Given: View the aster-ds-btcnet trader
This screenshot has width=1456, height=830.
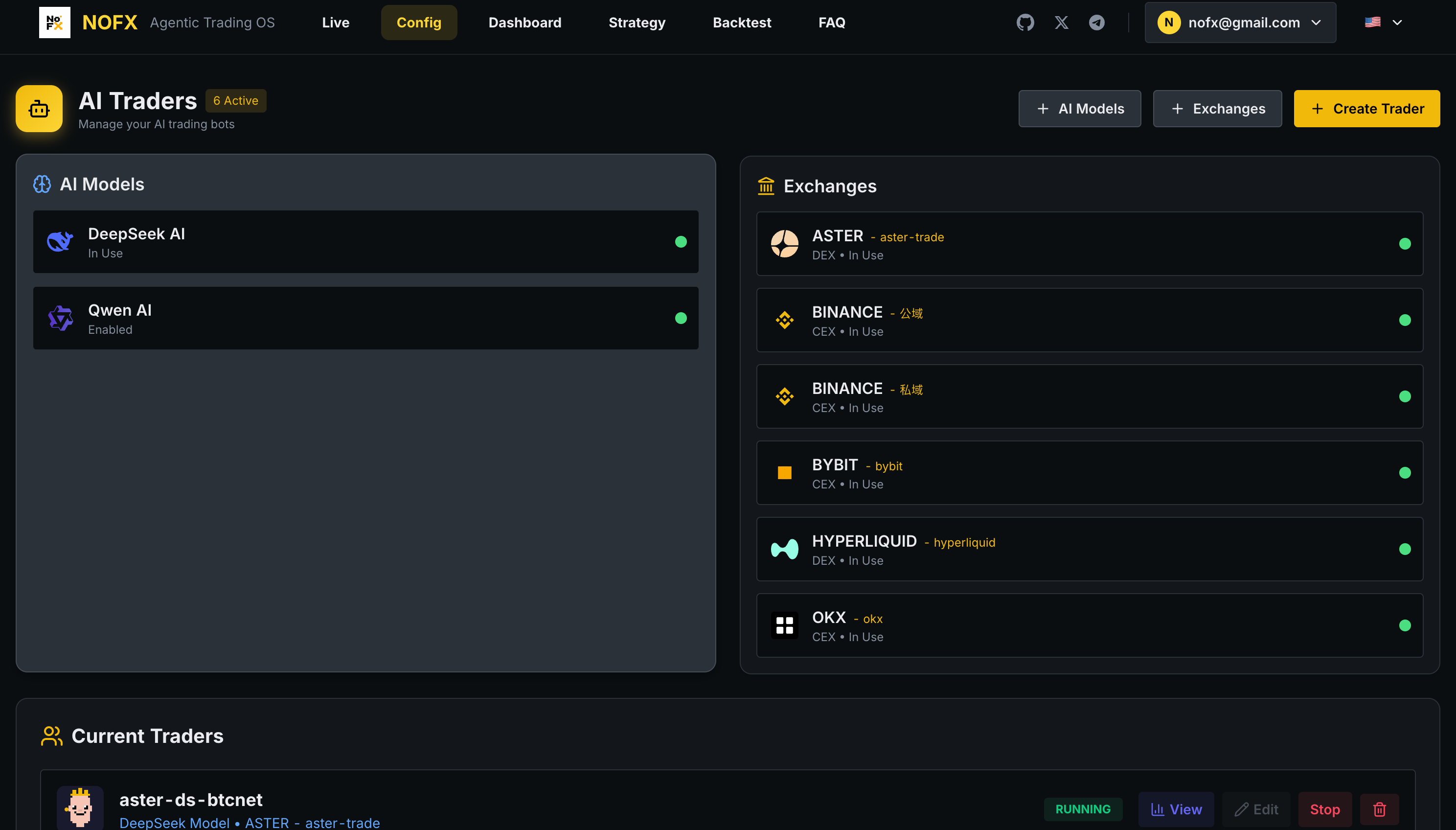Looking at the screenshot, I should tap(1176, 809).
